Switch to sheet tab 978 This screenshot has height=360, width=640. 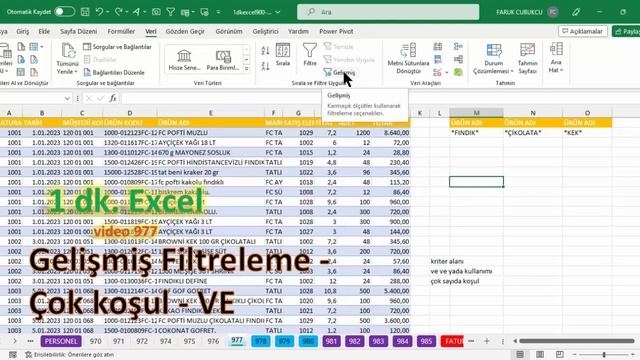pos(260,341)
